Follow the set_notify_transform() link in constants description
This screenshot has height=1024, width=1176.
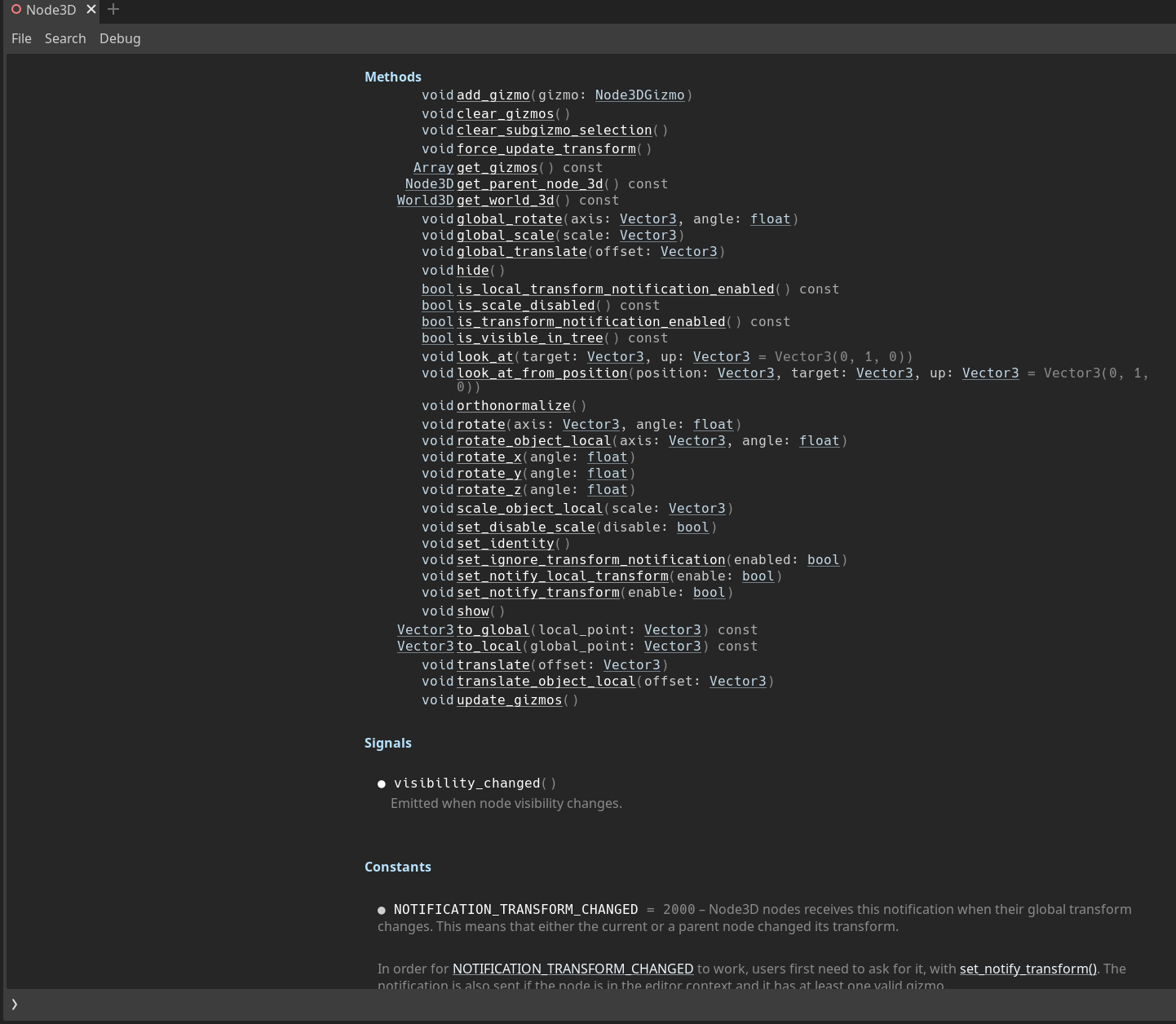1028,969
